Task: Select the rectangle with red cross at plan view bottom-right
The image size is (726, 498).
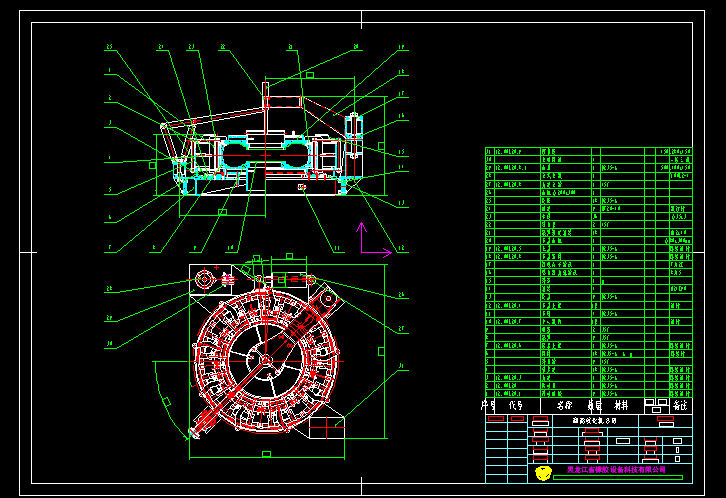Action: pos(325,427)
